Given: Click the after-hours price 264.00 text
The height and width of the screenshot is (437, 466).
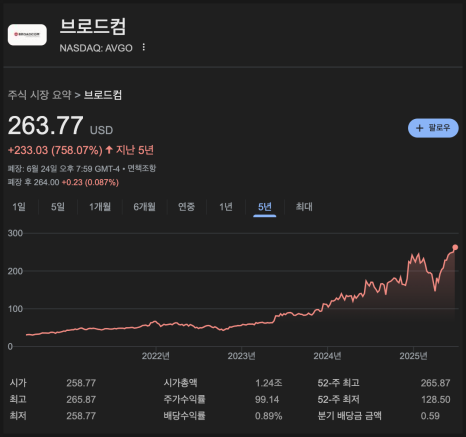Looking at the screenshot, I should point(46,182).
